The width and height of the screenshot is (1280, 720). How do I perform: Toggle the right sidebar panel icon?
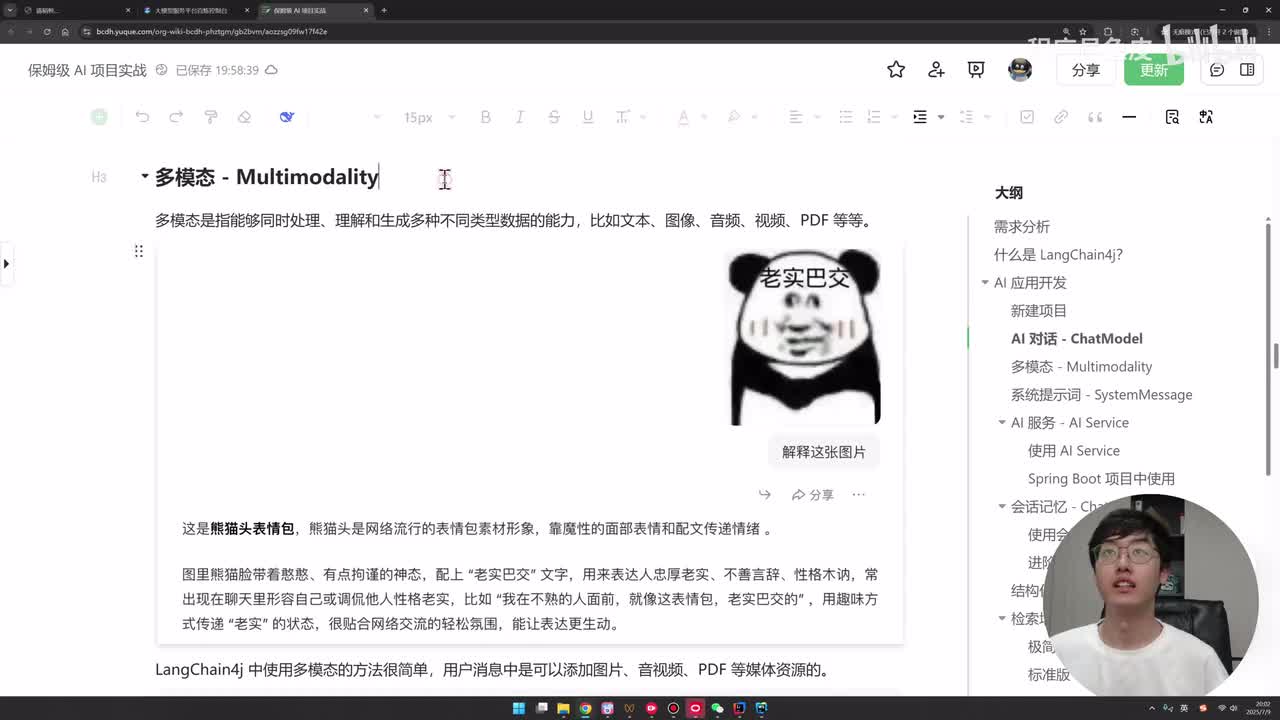tap(1247, 70)
